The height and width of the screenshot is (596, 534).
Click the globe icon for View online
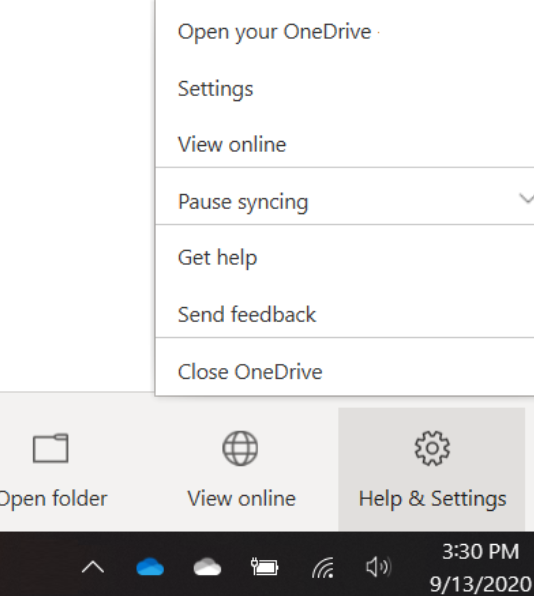[240, 448]
